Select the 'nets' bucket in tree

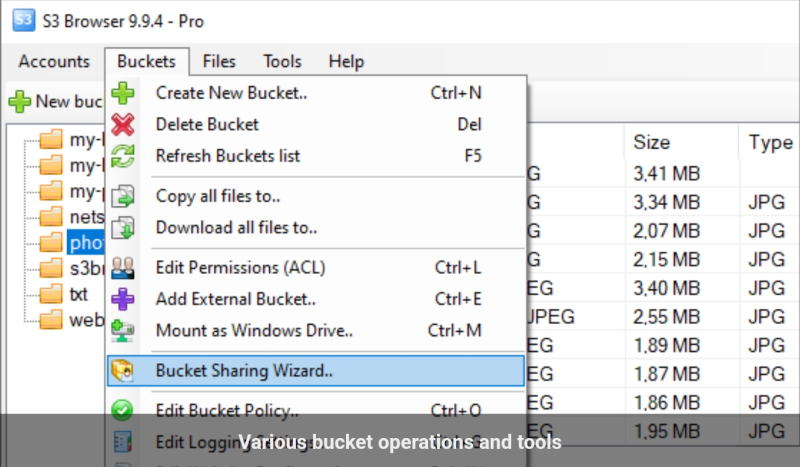(x=87, y=217)
